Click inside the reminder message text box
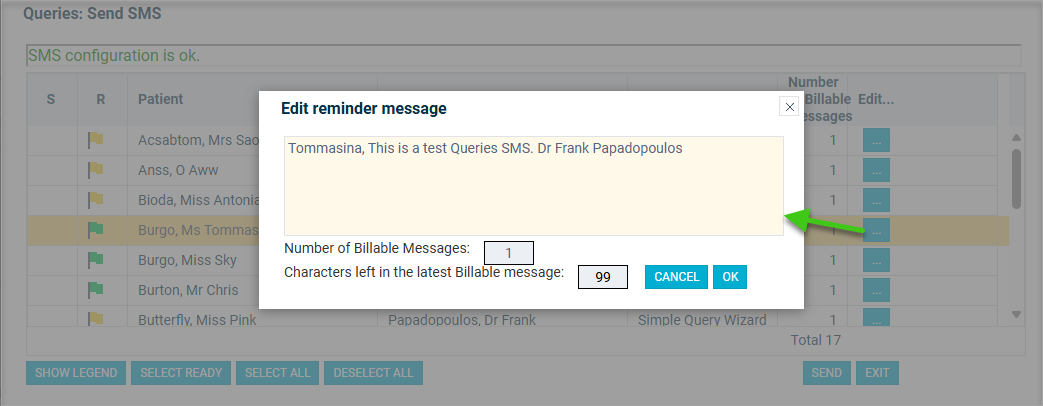 click(533, 186)
